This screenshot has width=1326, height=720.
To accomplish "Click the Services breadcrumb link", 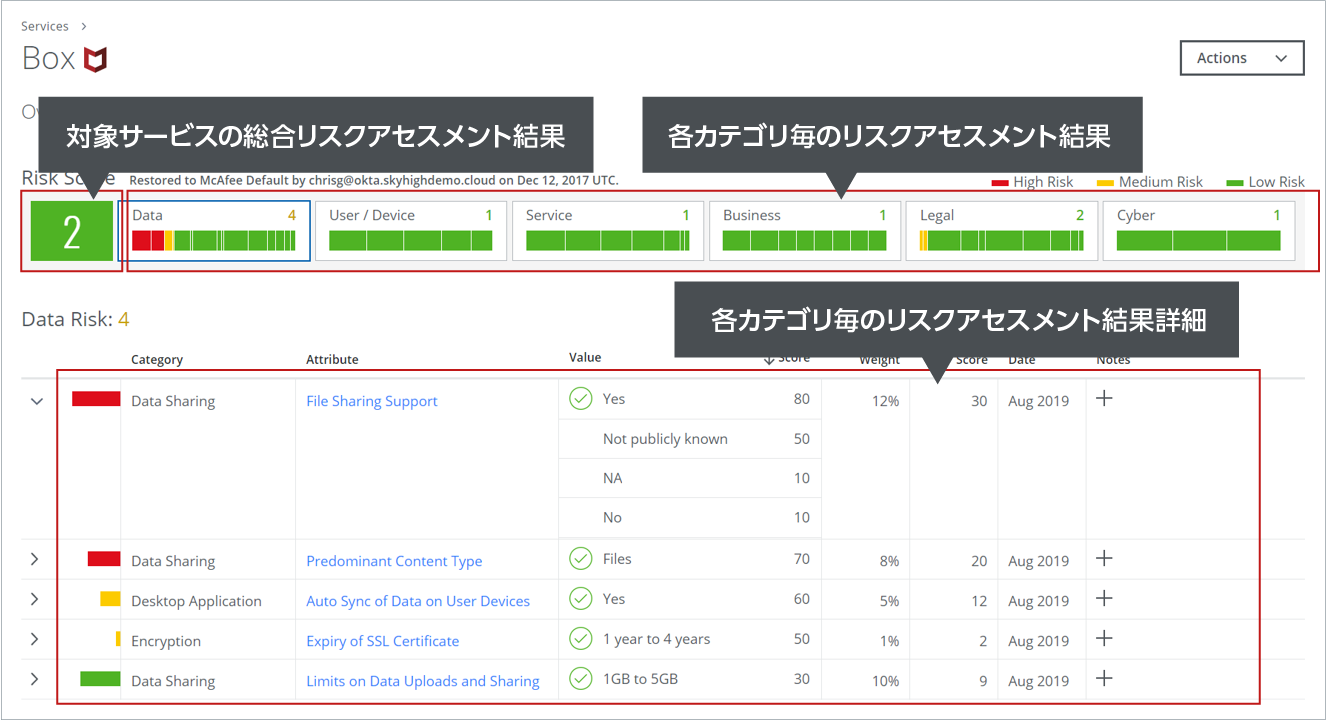I will coord(45,26).
